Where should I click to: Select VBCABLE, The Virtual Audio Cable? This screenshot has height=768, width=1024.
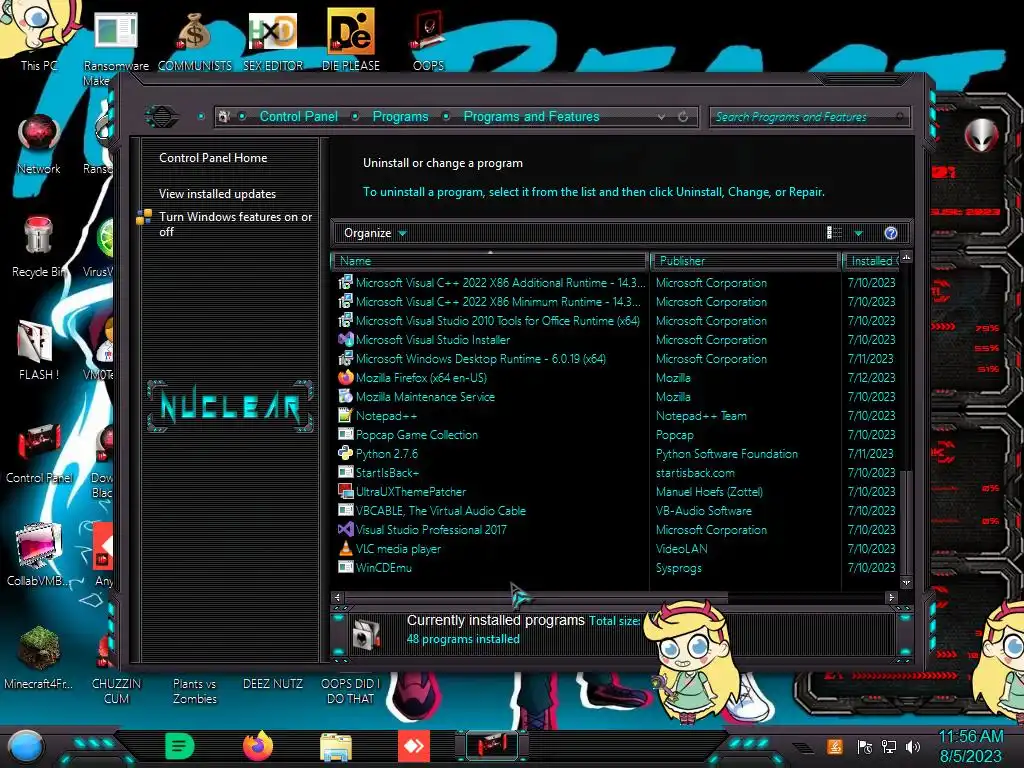[x=617, y=510]
